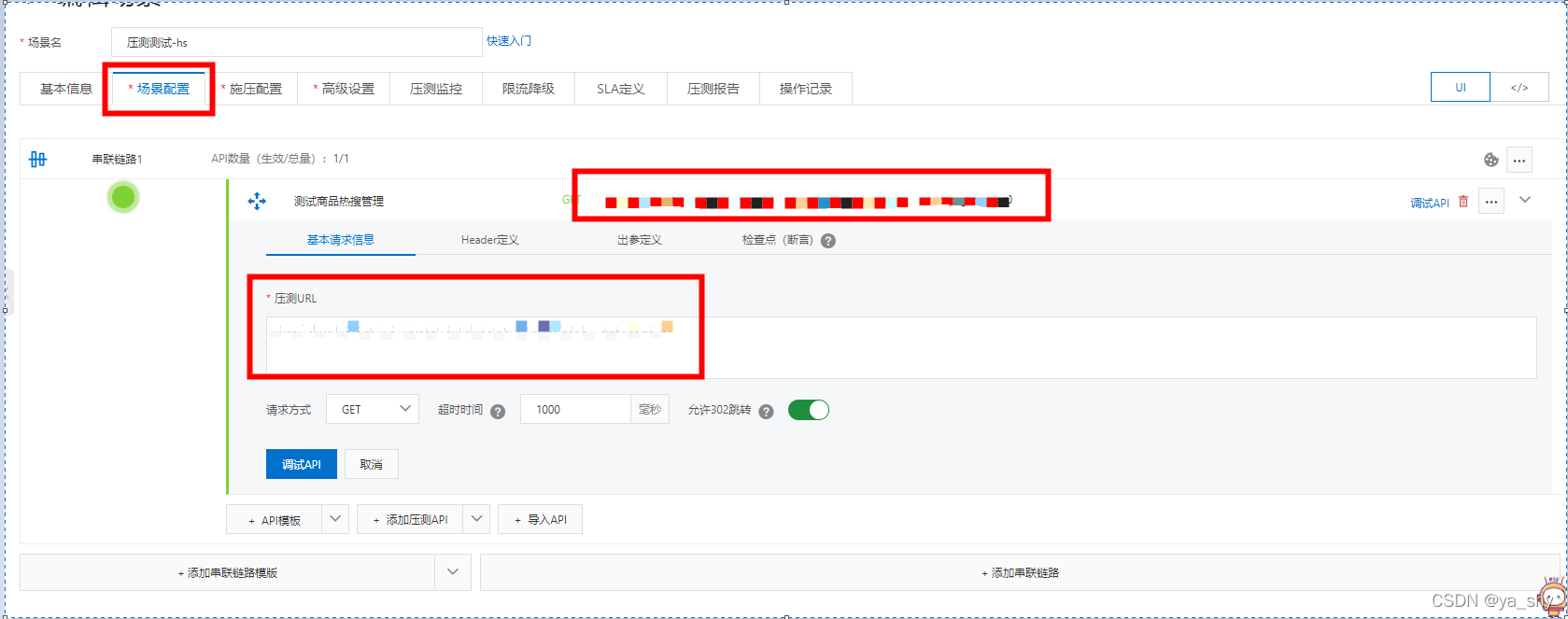Expand the 添加串联链路模版 dropdown arrow
The width and height of the screenshot is (1568, 619).
[x=453, y=572]
